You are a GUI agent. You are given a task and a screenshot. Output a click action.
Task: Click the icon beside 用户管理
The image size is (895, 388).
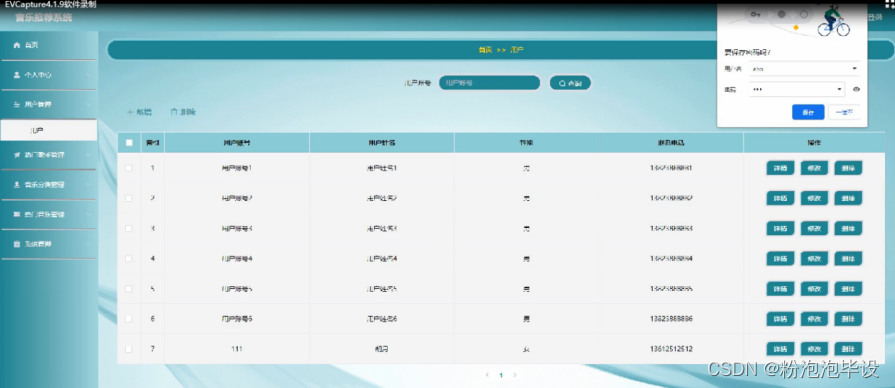point(16,105)
